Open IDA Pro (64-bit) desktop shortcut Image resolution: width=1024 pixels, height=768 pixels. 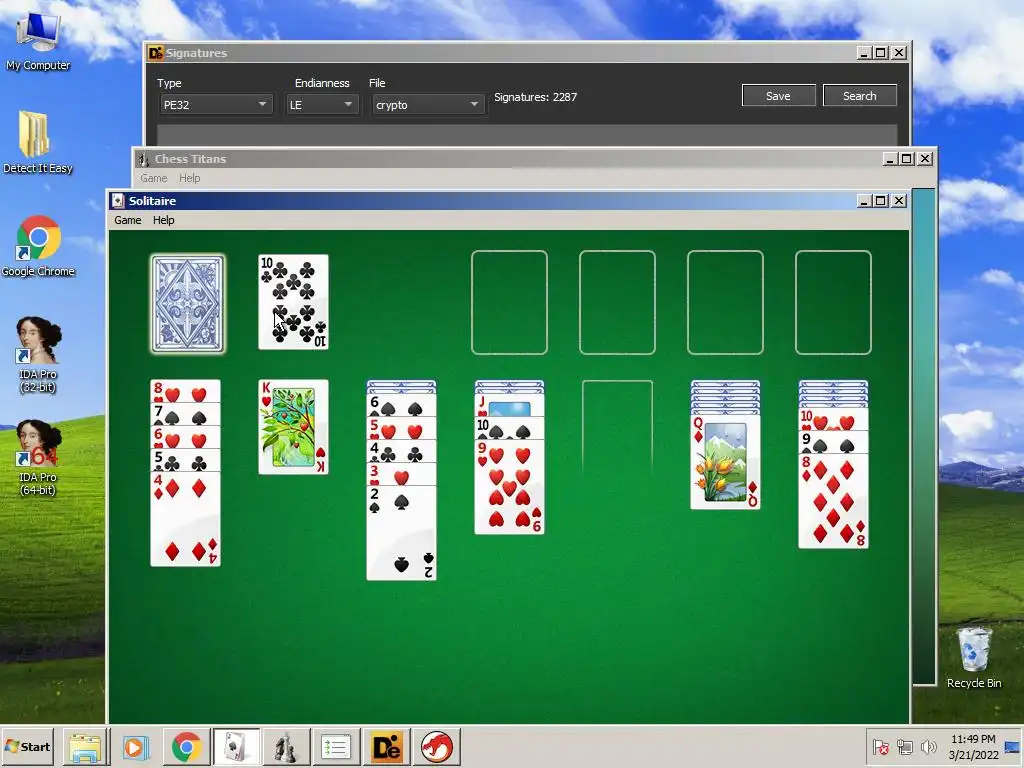(38, 458)
